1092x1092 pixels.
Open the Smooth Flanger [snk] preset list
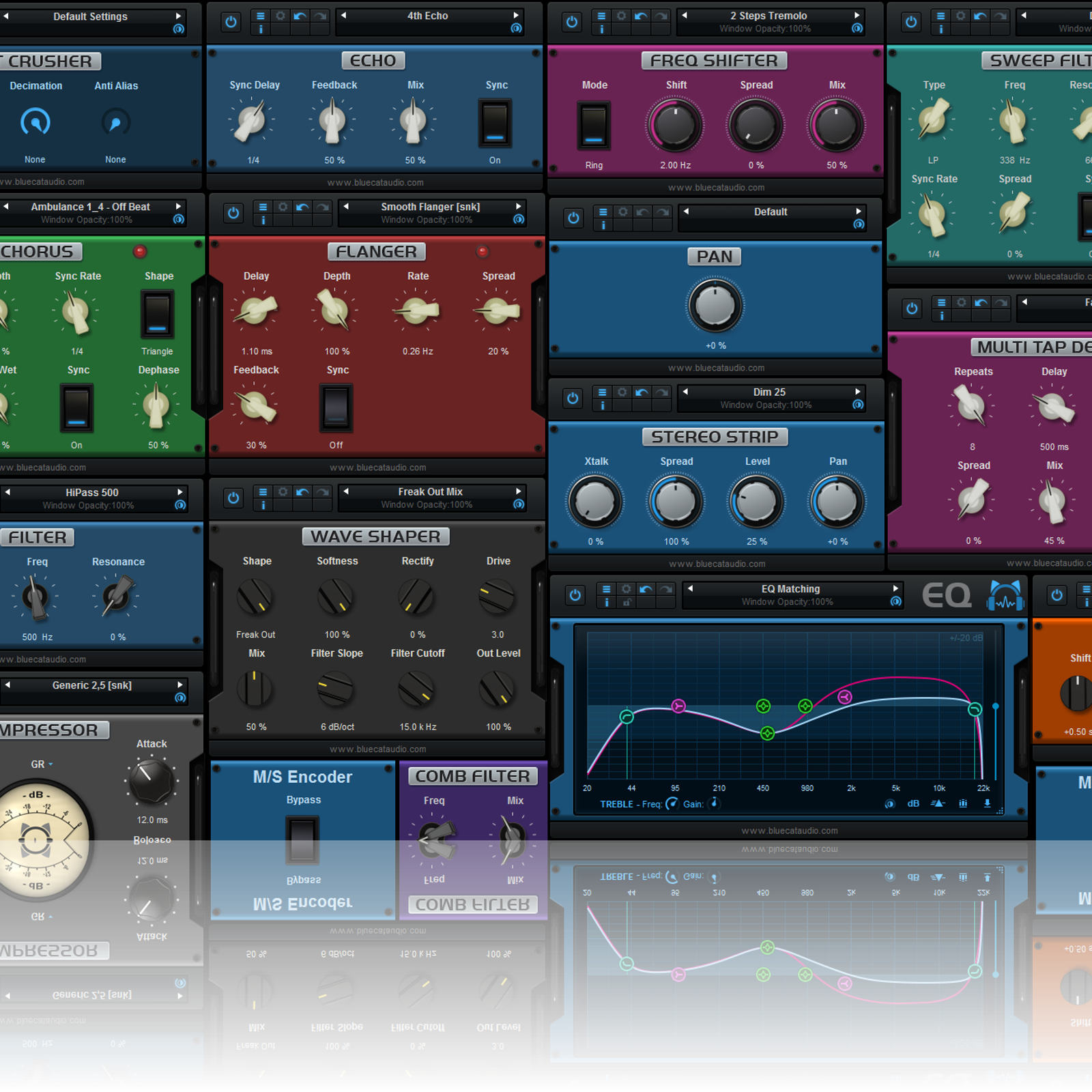[x=431, y=207]
